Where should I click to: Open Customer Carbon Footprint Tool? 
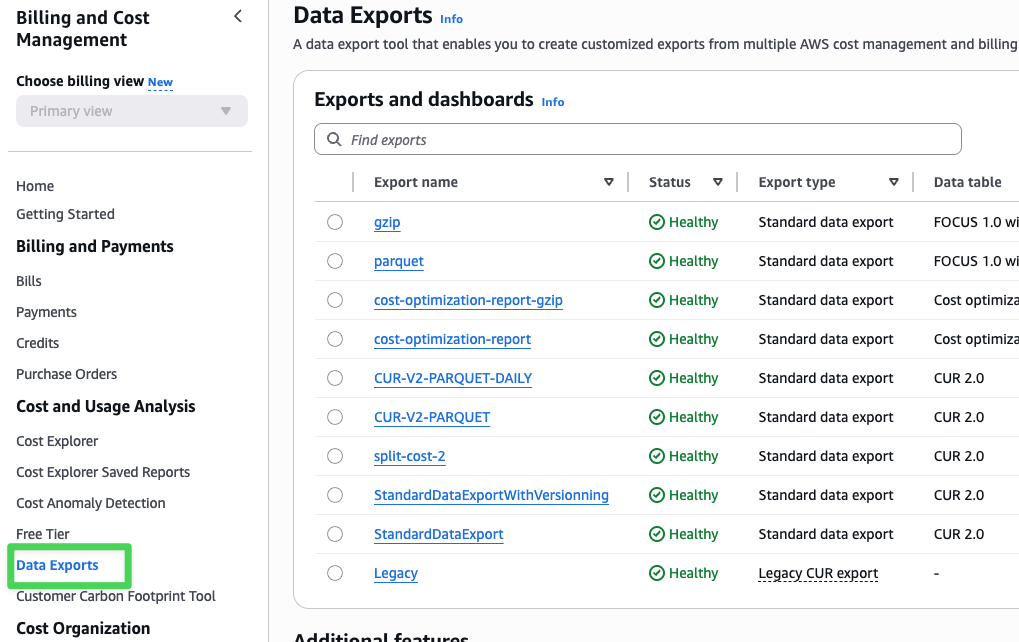click(116, 597)
